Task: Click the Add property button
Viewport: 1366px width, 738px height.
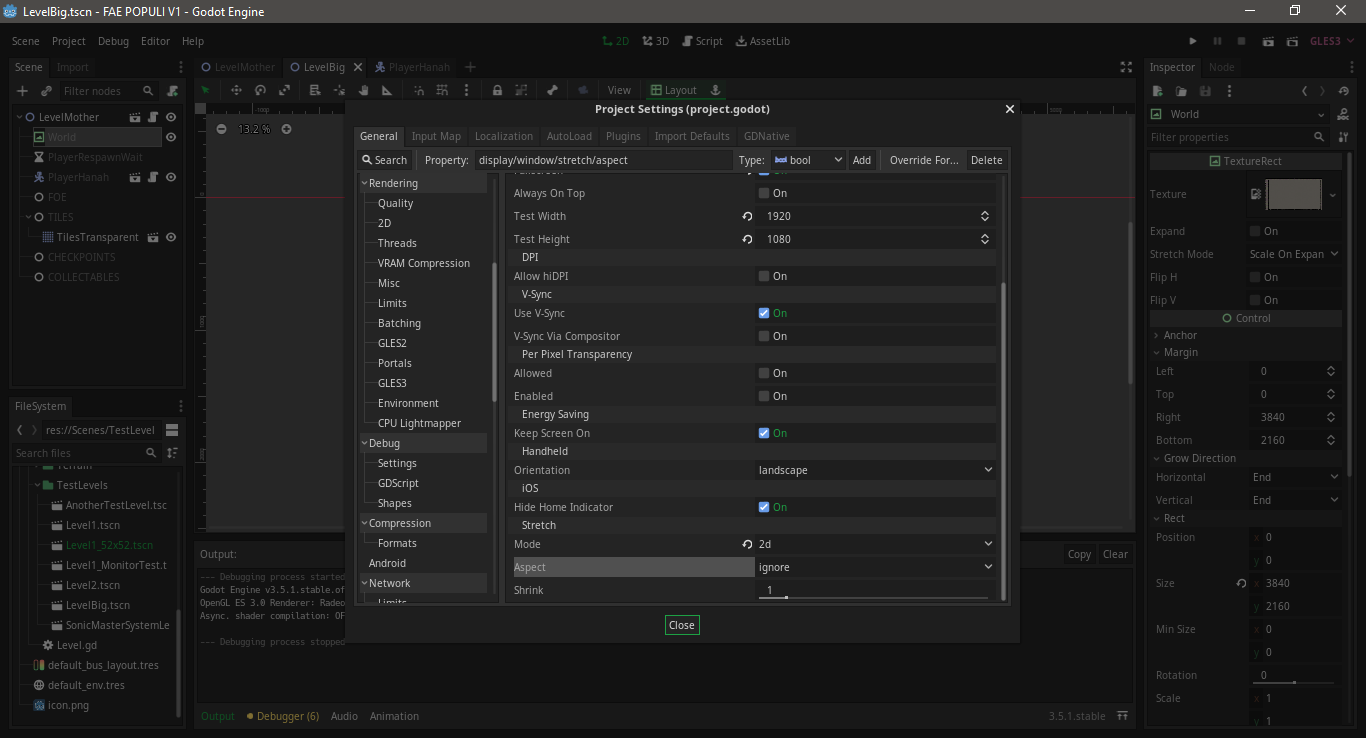Action: pyautogui.click(x=861, y=160)
